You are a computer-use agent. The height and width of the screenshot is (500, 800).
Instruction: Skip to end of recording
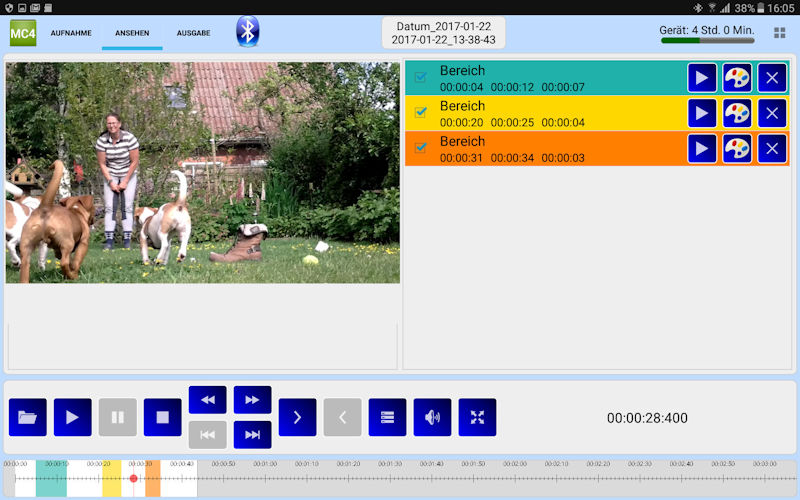[252, 435]
